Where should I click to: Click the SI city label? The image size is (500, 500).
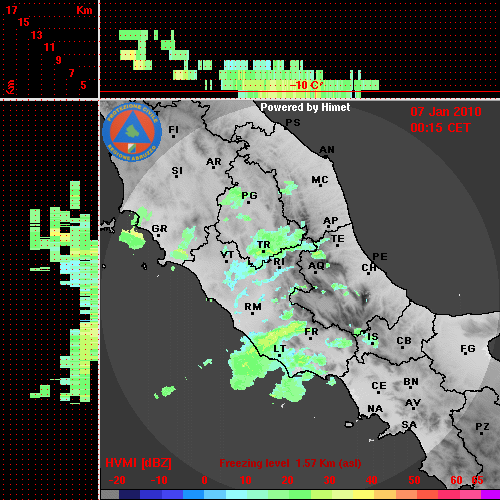coord(177,171)
